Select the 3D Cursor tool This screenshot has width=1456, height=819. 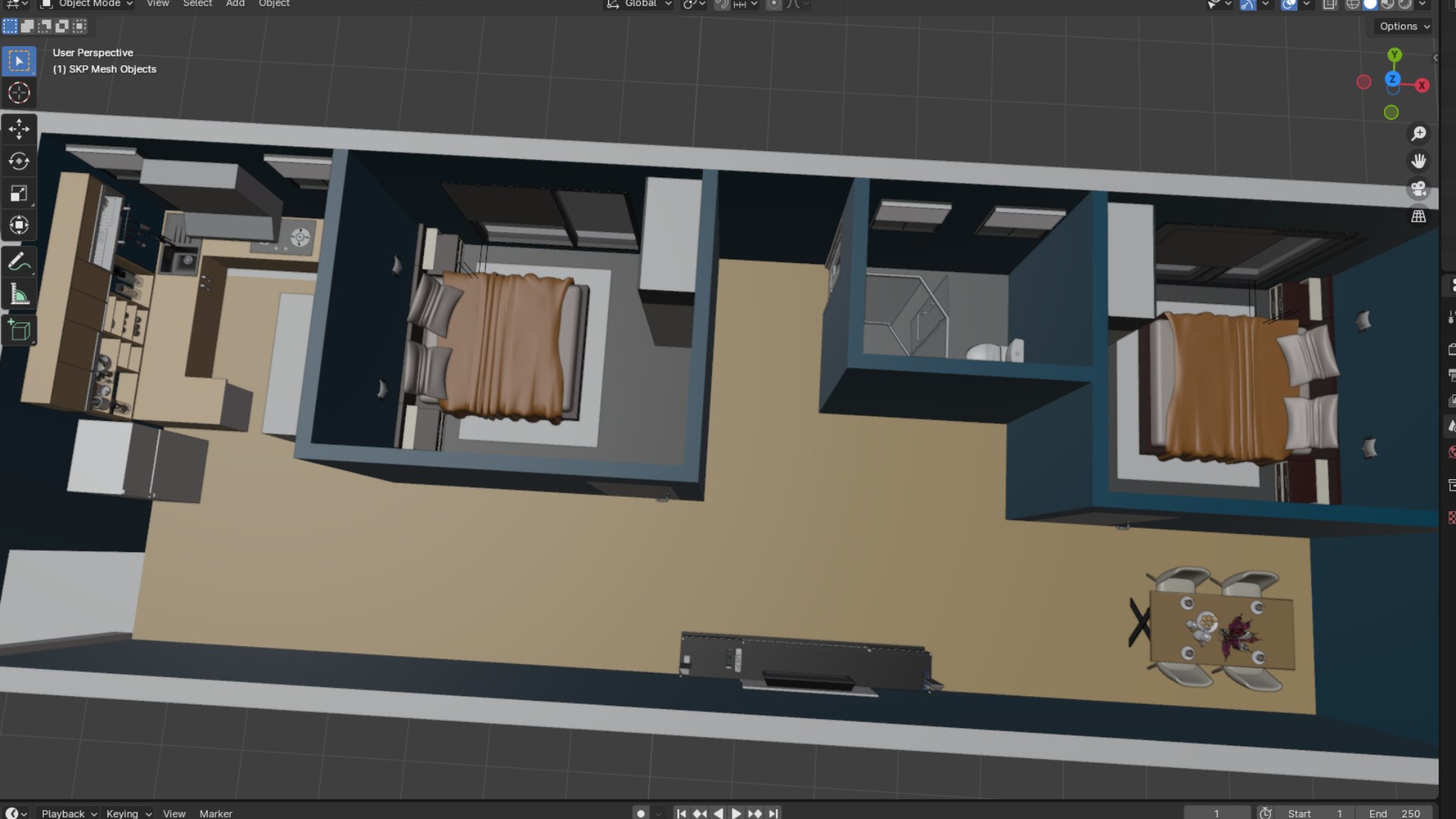point(19,93)
